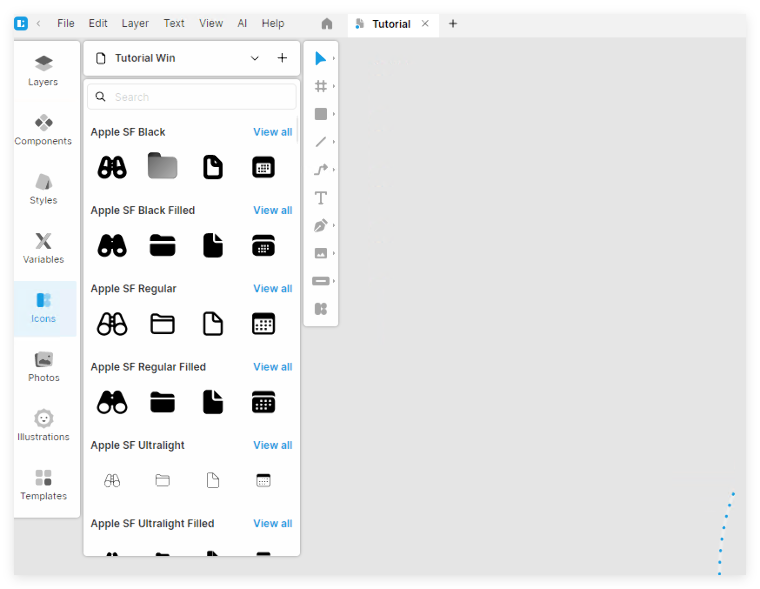This screenshot has width=760, height=589.
Task: Pick the Apple SF Ultralight document icon
Action: tap(213, 480)
